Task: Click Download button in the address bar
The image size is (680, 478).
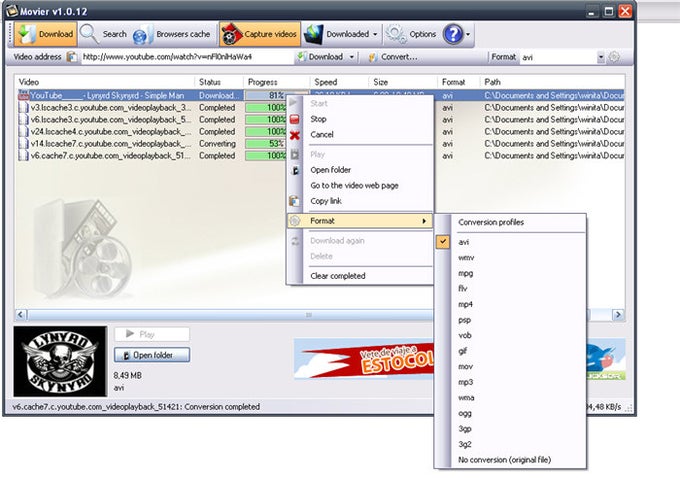Action: (320, 57)
